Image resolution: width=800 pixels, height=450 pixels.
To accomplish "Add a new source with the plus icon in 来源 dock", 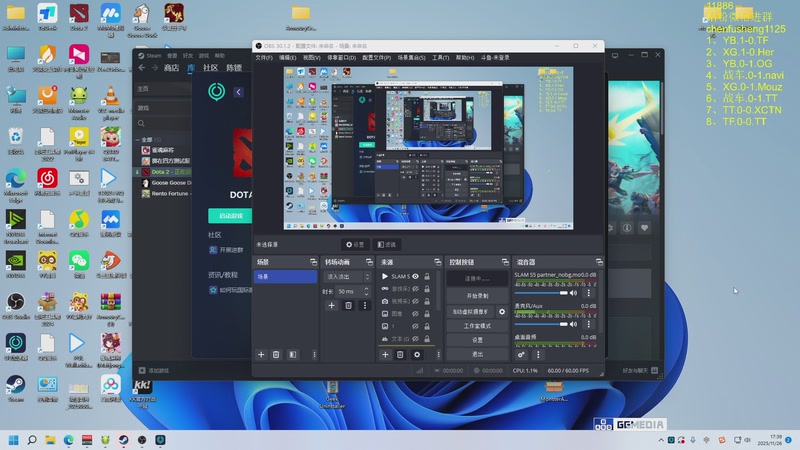I will coord(385,355).
